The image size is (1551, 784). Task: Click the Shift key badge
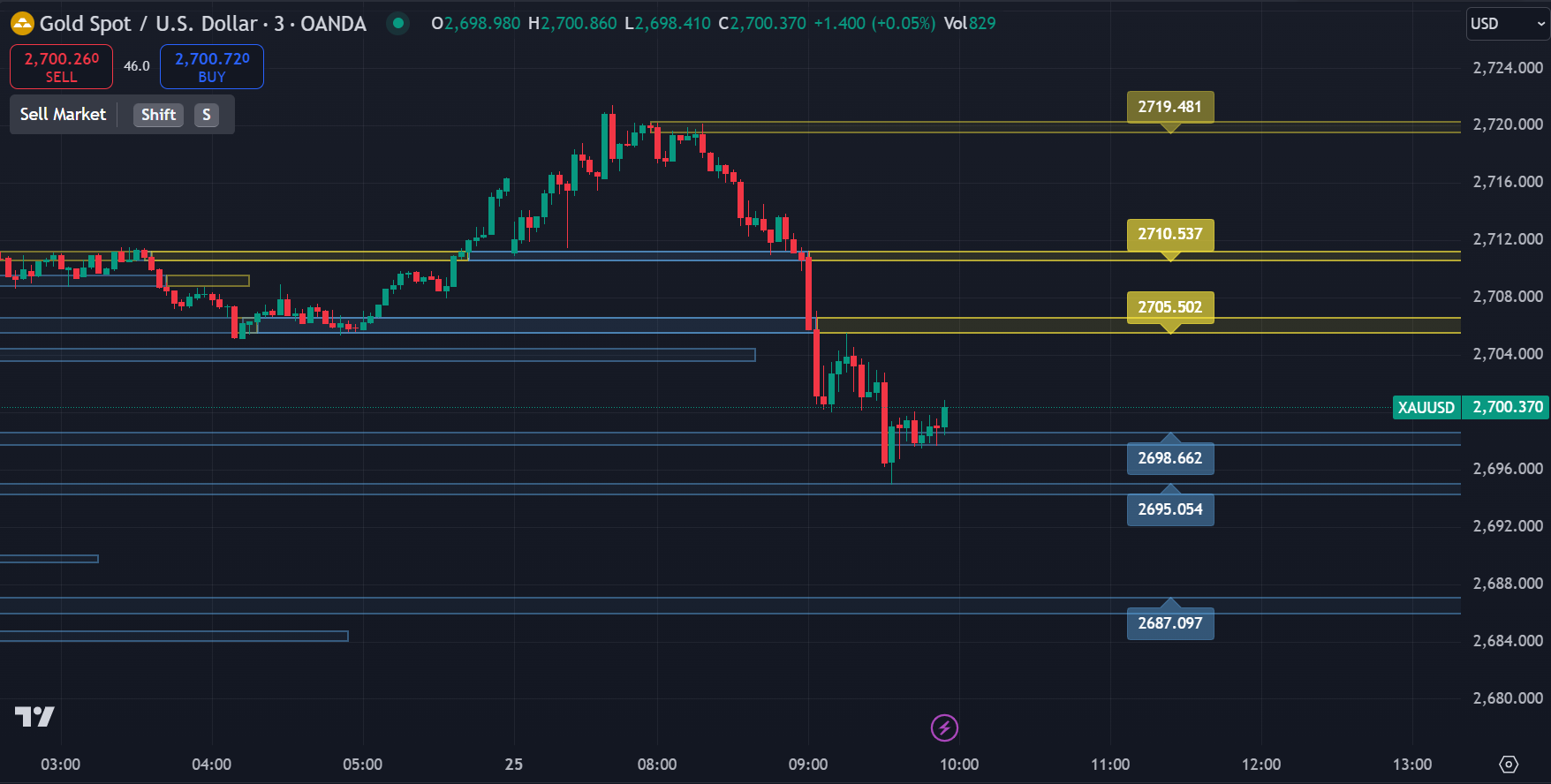(158, 115)
